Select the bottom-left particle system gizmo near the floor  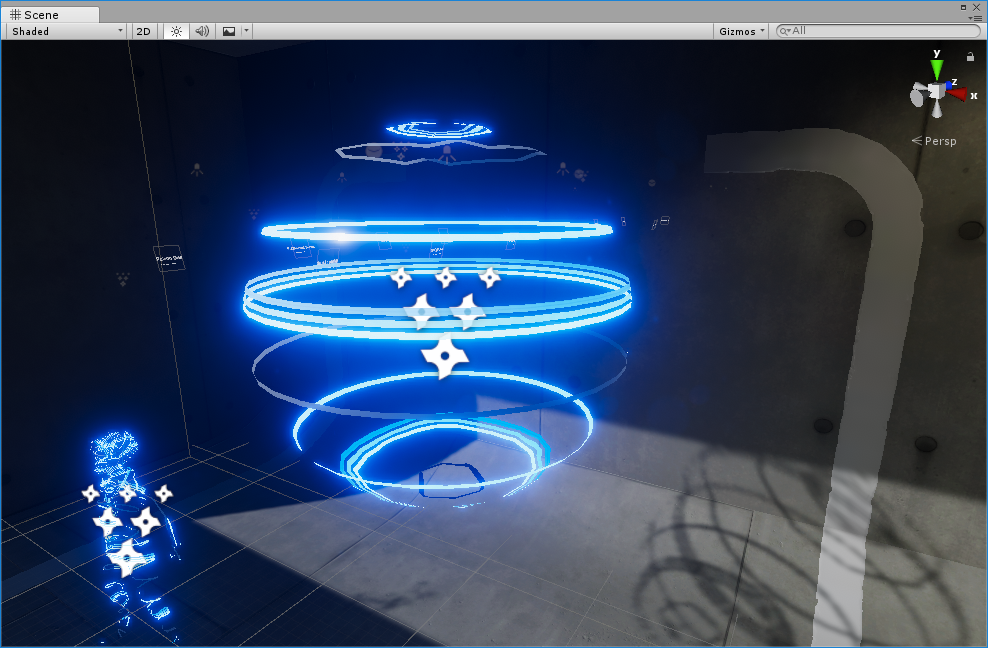(126, 558)
